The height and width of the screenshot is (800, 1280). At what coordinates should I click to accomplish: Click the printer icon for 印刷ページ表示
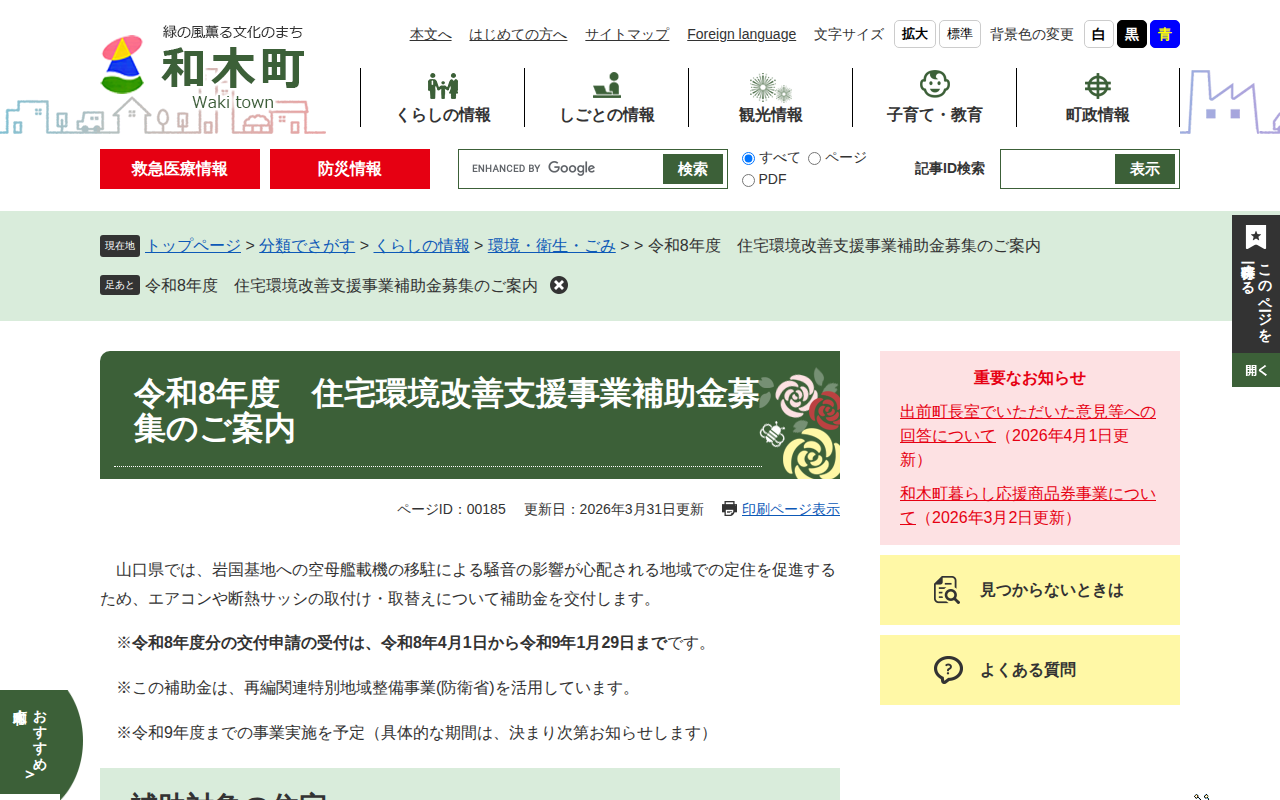click(729, 509)
